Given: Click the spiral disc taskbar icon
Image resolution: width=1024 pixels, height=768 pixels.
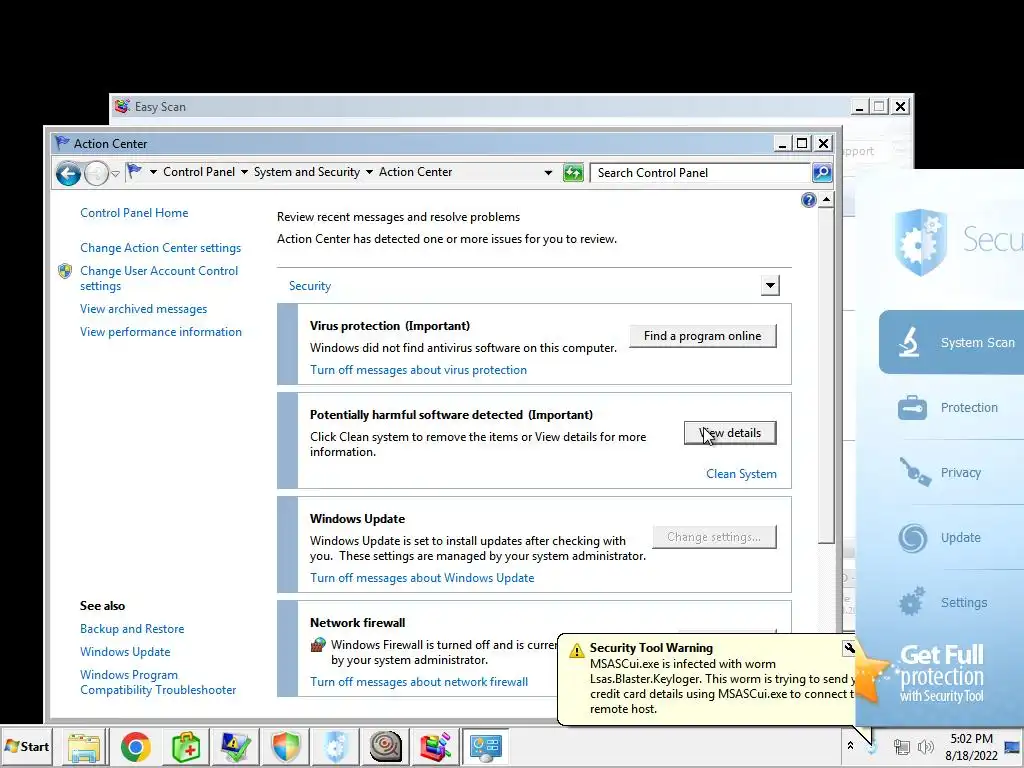Looking at the screenshot, I should point(385,747).
